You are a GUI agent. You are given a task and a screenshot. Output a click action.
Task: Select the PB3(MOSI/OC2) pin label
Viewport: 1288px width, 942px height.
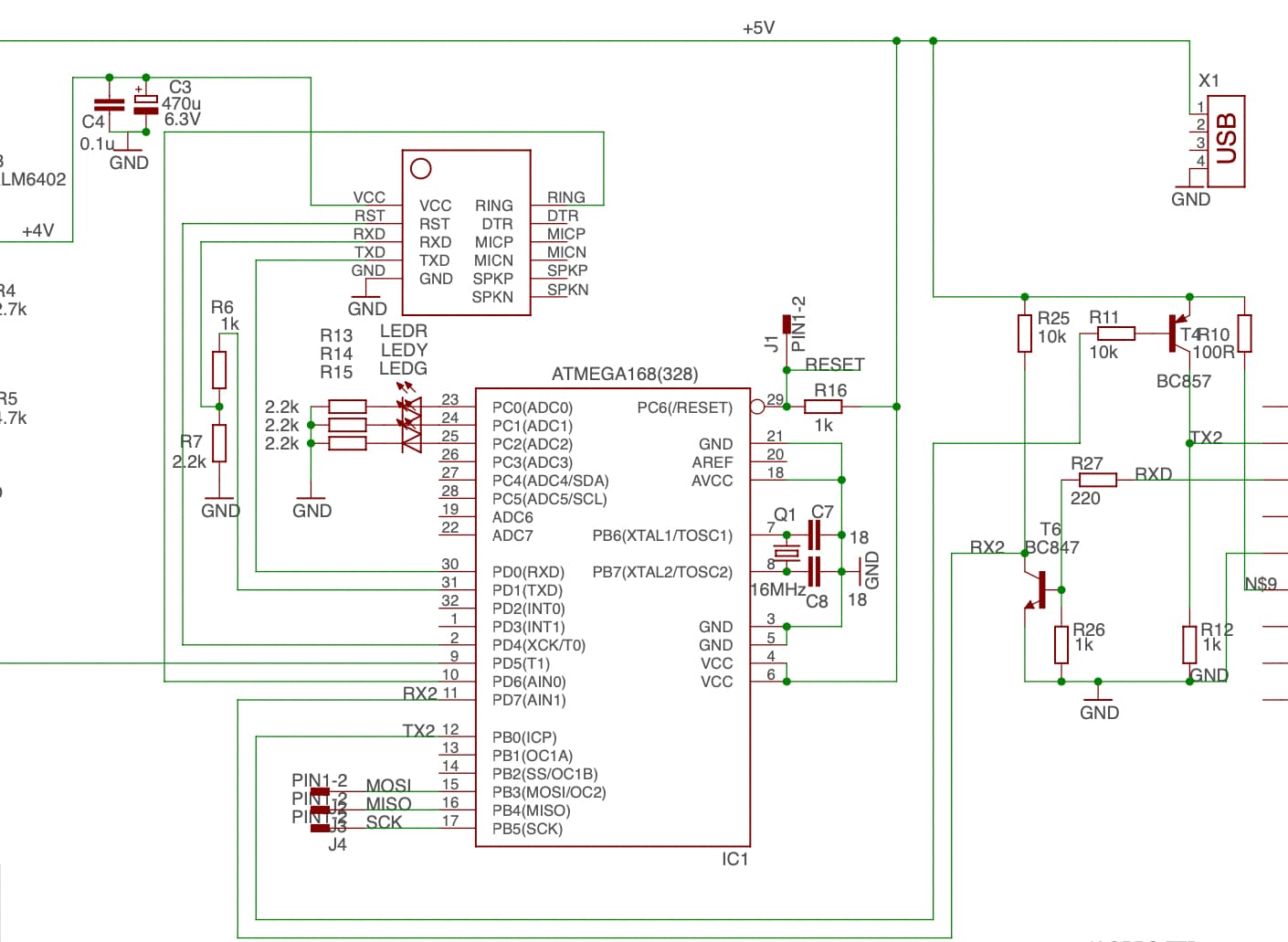click(549, 792)
